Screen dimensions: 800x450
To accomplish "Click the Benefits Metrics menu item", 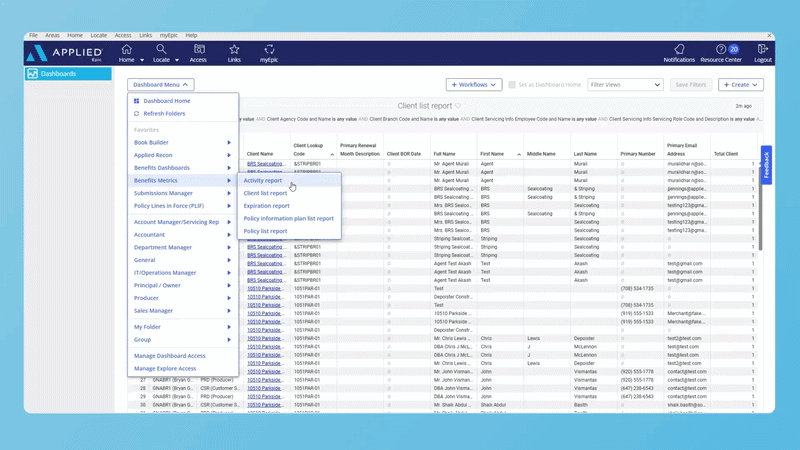I will 183,181.
